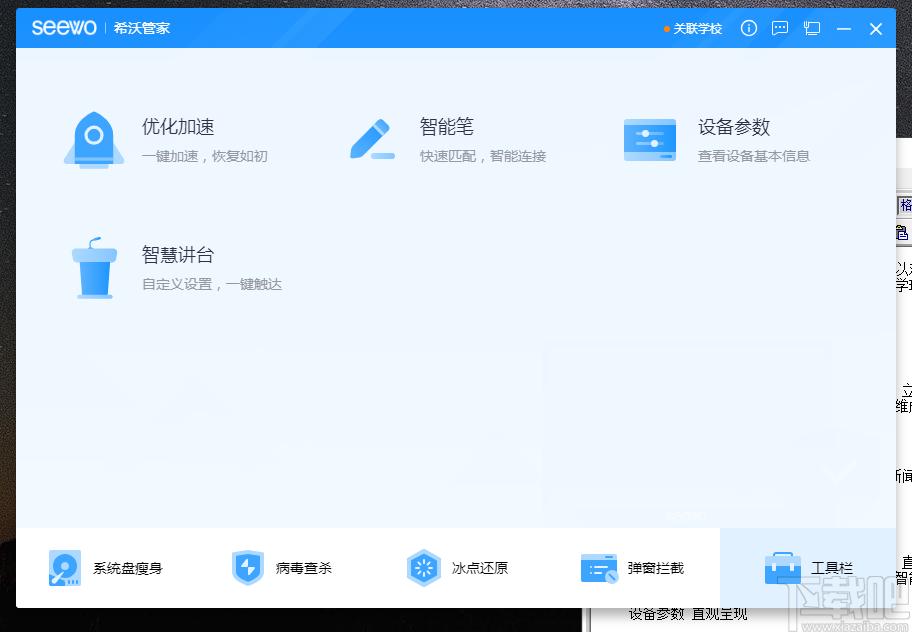The width and height of the screenshot is (912, 632).
Task: Click the 优化加速 title text
Action: (178, 127)
